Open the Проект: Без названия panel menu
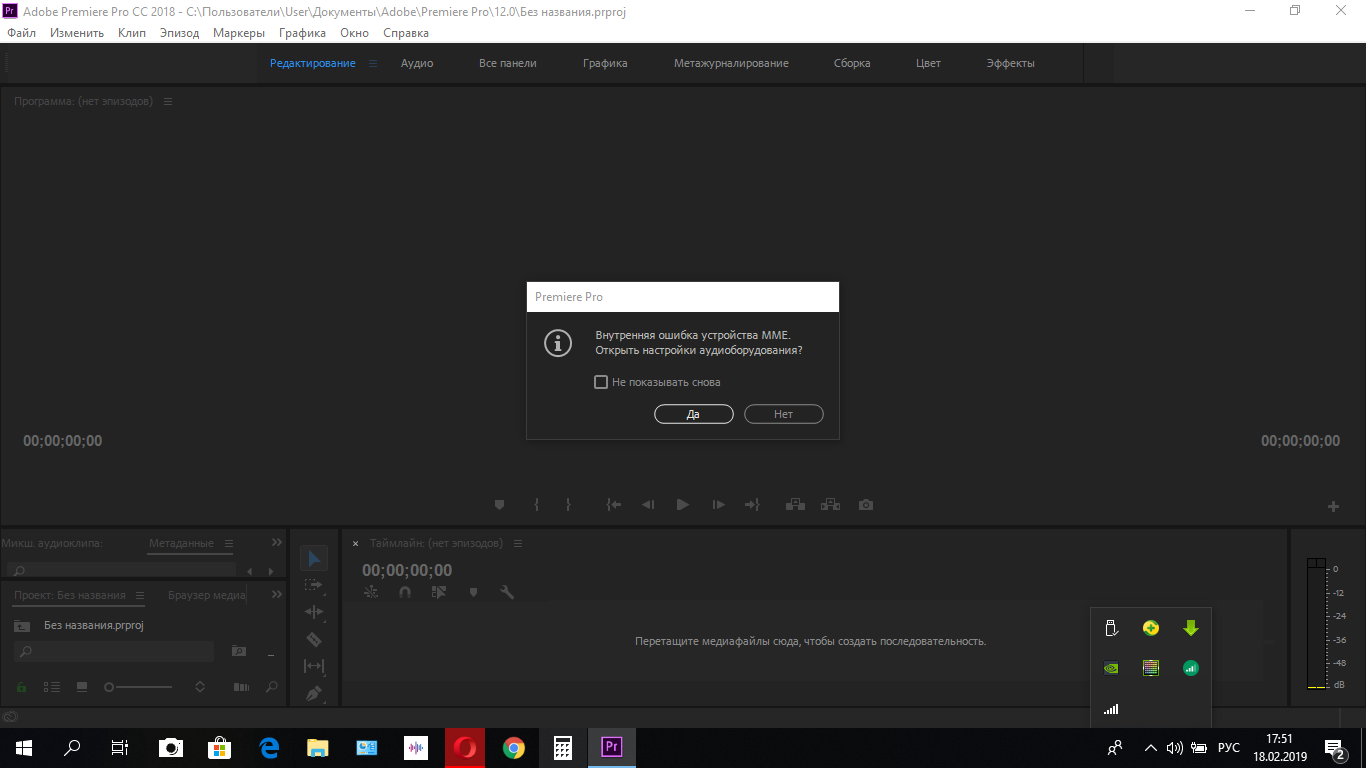 coord(139,595)
